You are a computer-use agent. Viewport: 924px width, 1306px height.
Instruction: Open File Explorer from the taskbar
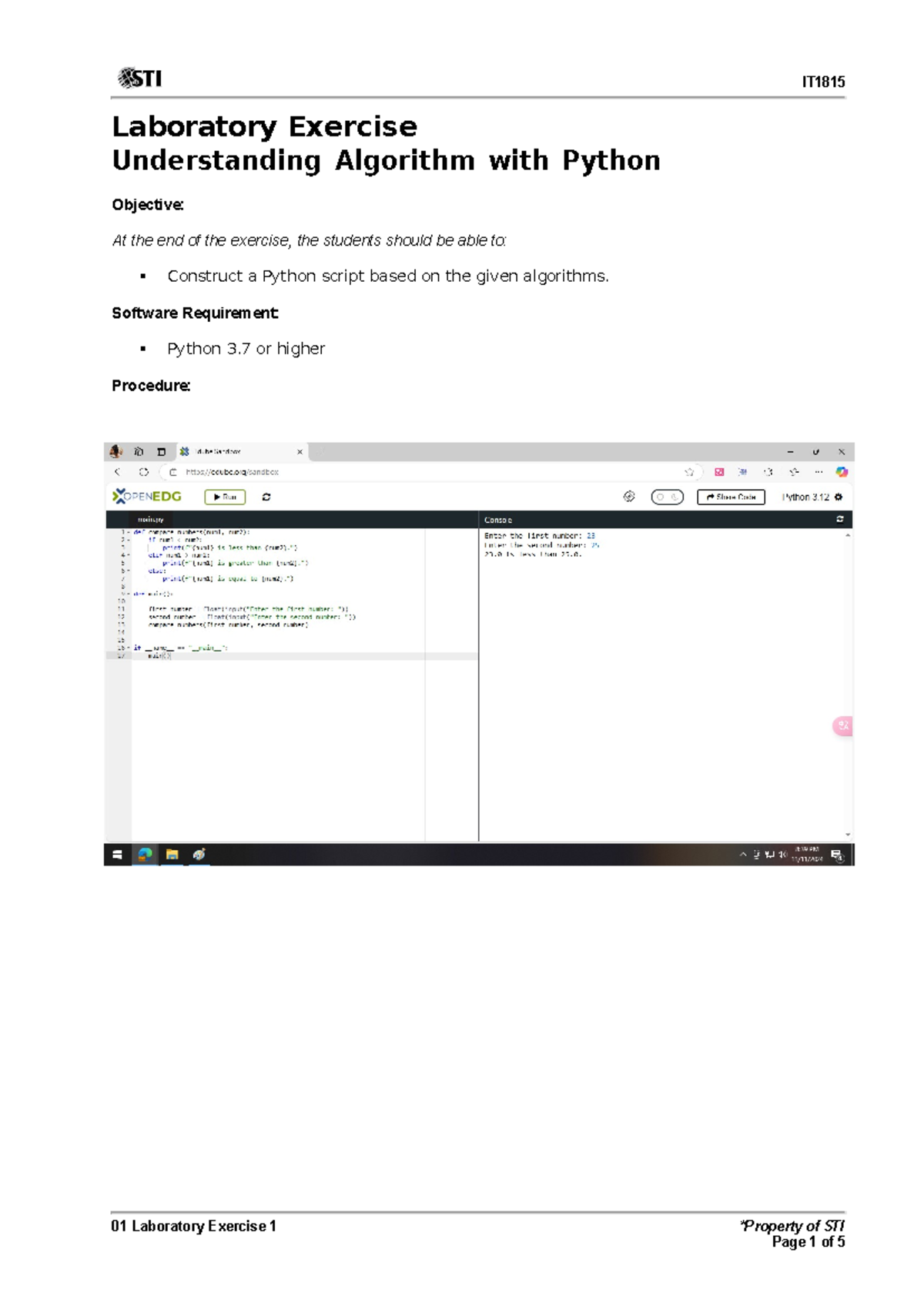click(x=172, y=855)
